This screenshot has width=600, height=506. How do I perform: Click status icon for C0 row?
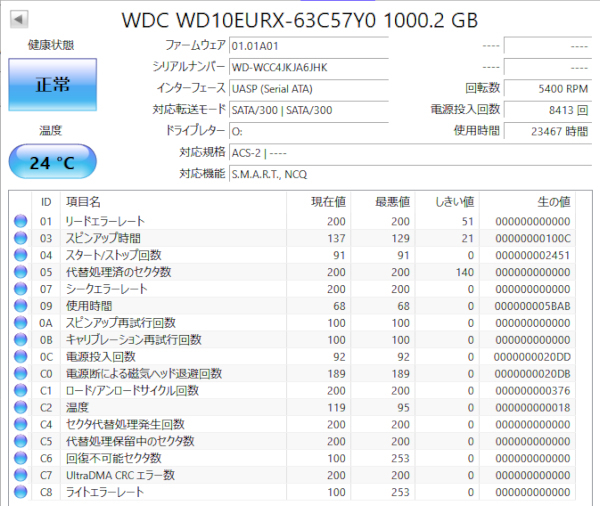point(21,373)
